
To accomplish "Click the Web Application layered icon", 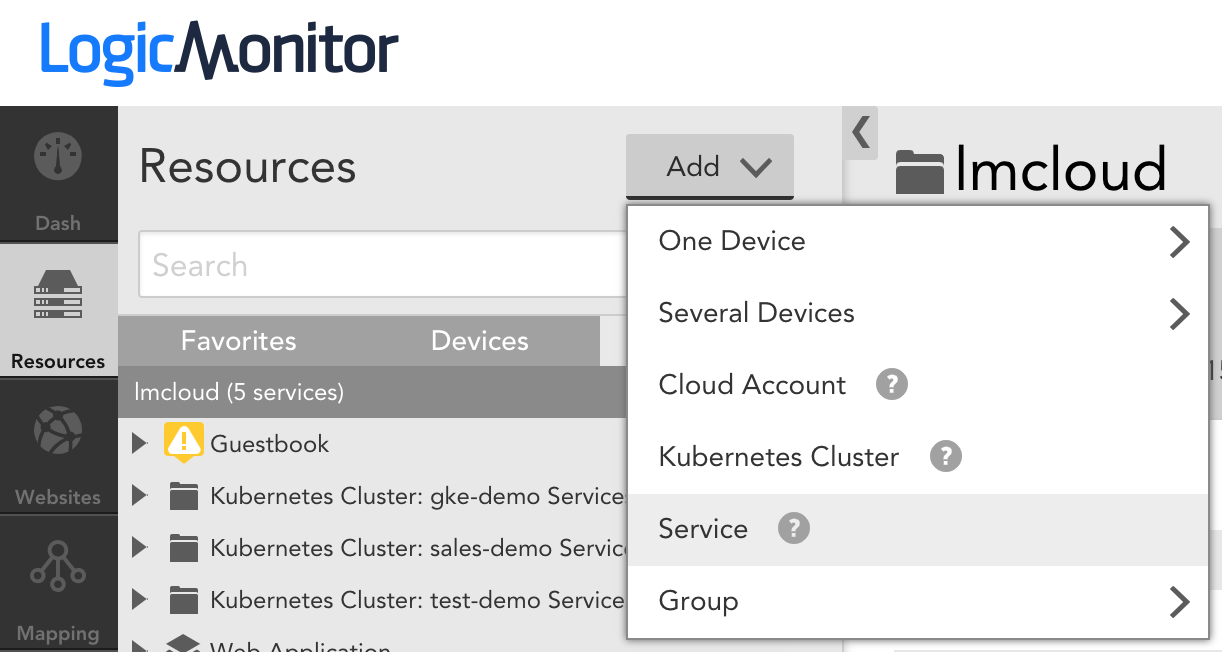I will click(x=183, y=644).
